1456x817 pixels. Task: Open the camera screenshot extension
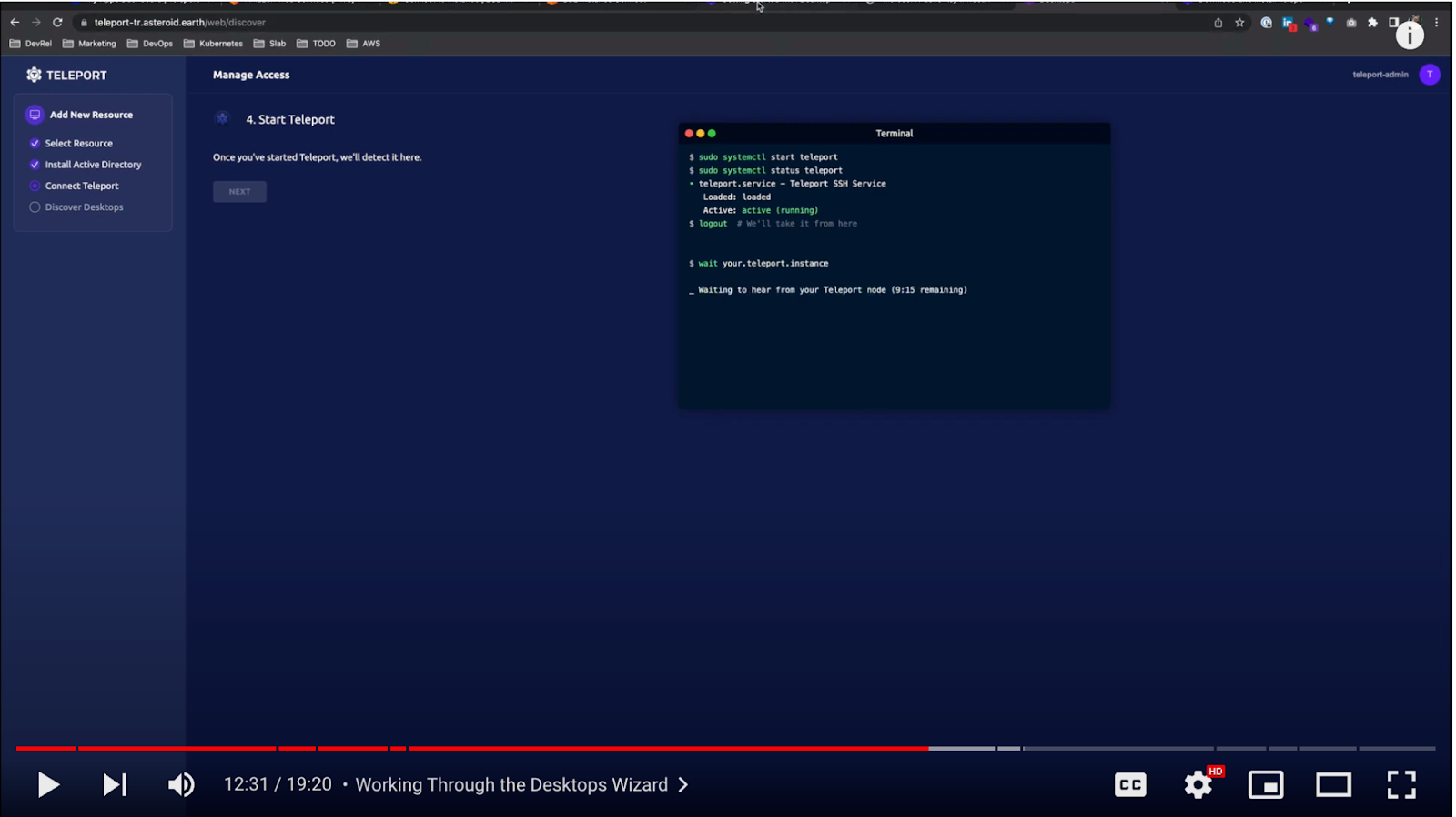point(1351,23)
